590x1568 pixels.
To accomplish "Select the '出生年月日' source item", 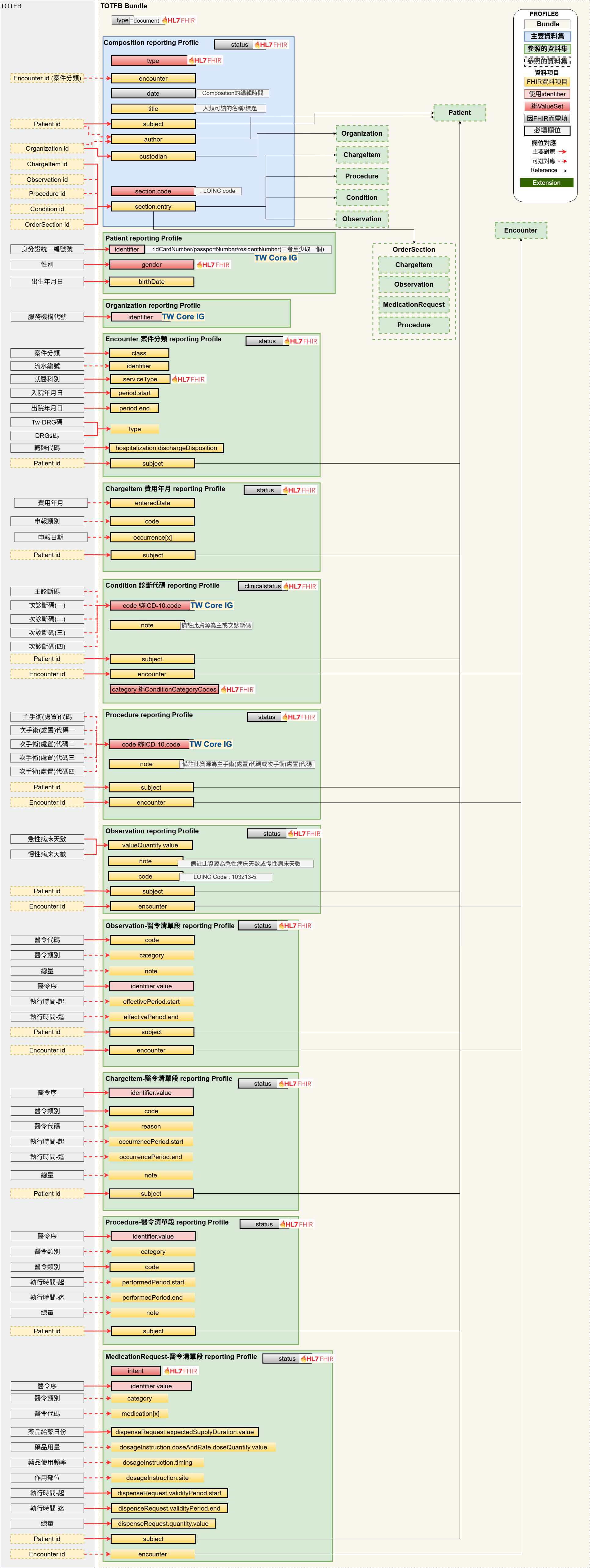I will (x=47, y=282).
